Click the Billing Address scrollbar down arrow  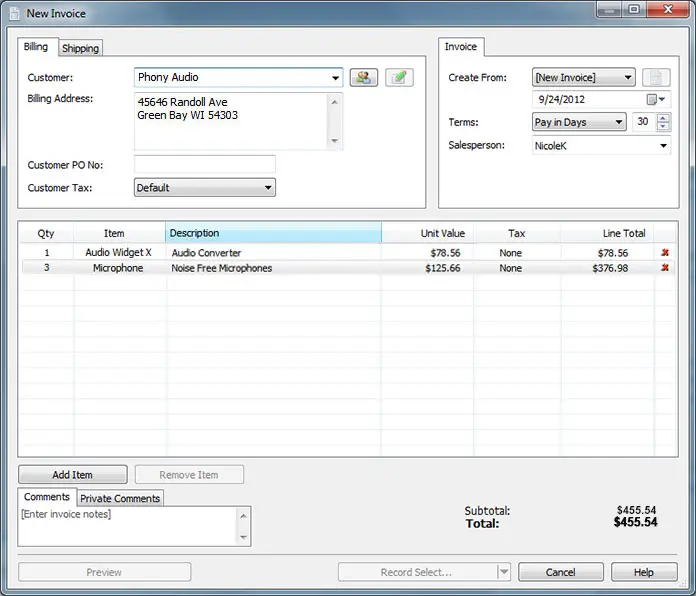[x=335, y=141]
